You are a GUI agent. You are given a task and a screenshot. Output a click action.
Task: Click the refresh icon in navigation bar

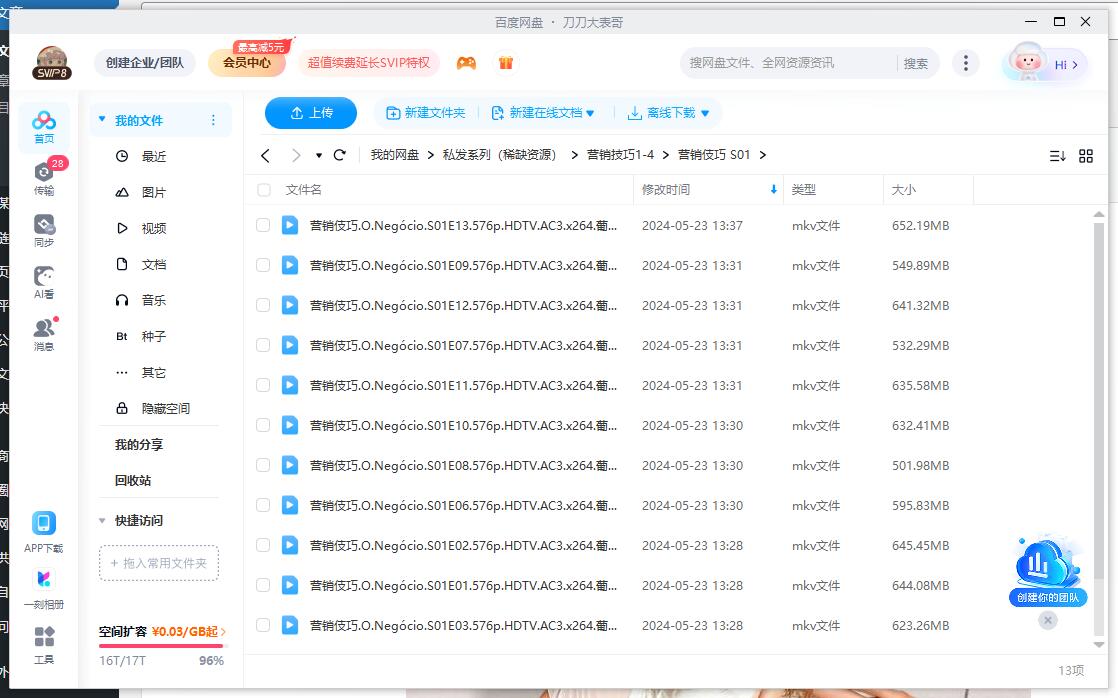click(340, 155)
